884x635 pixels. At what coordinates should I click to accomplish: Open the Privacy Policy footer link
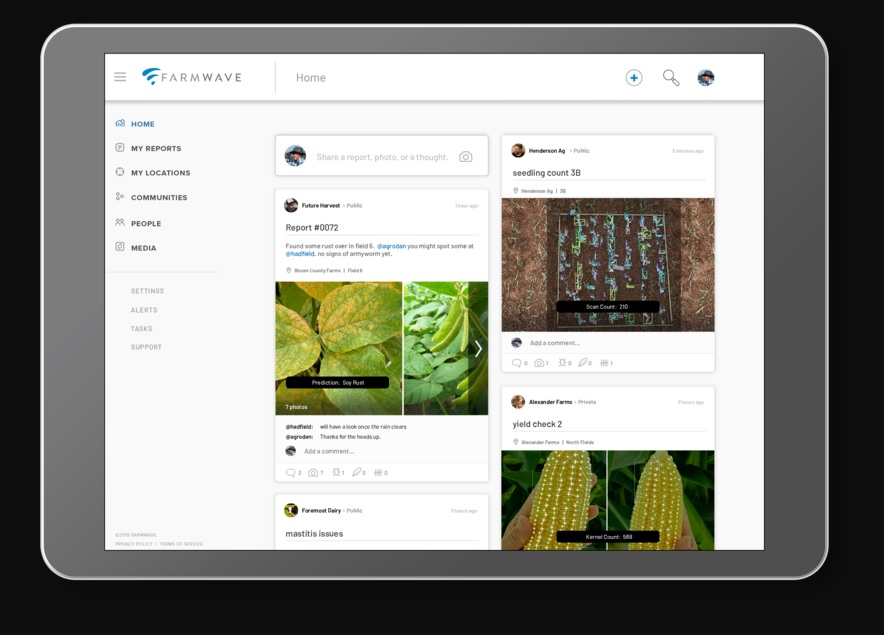[134, 544]
